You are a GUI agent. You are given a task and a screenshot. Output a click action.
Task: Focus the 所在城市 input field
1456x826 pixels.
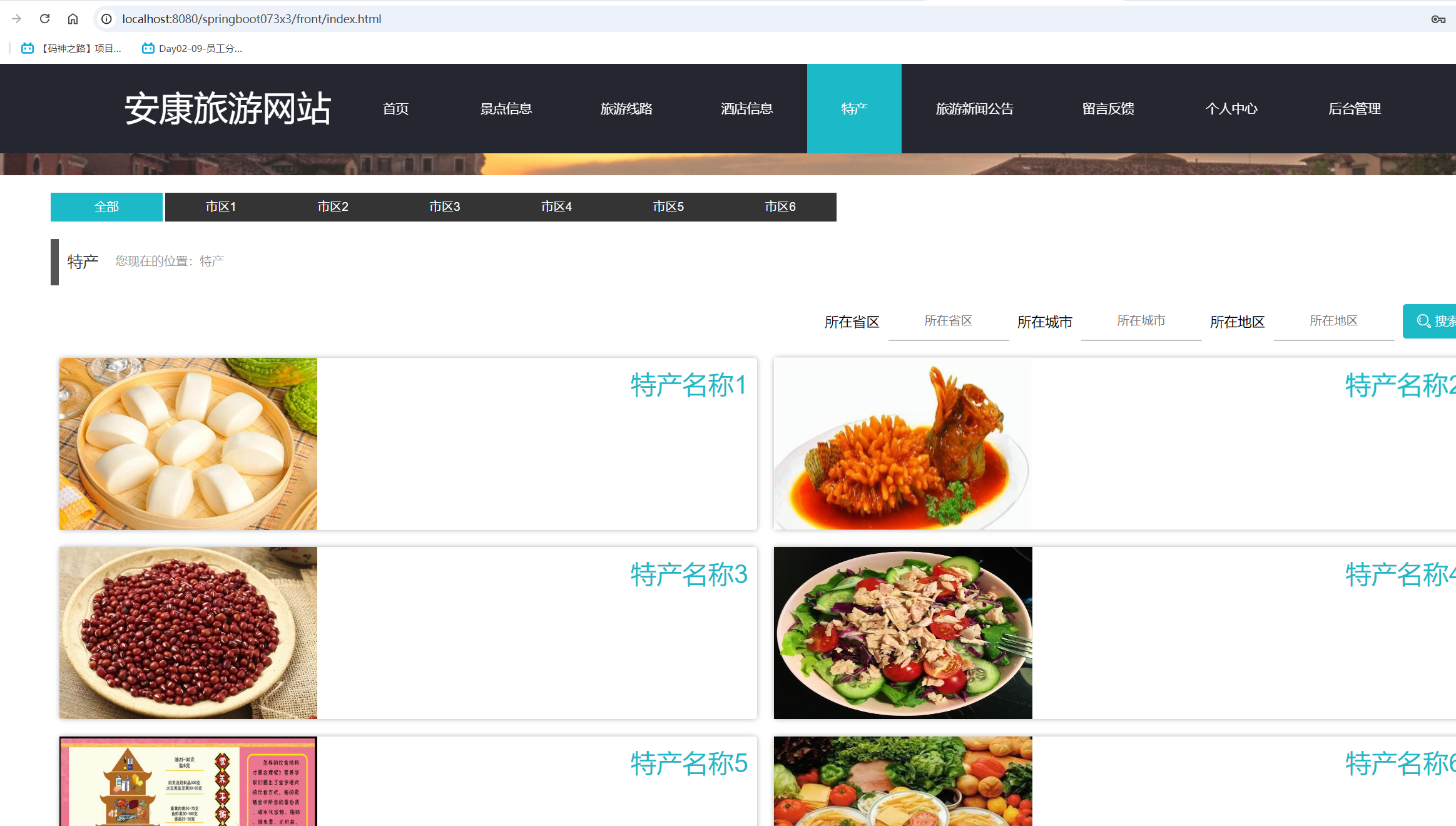point(1141,321)
